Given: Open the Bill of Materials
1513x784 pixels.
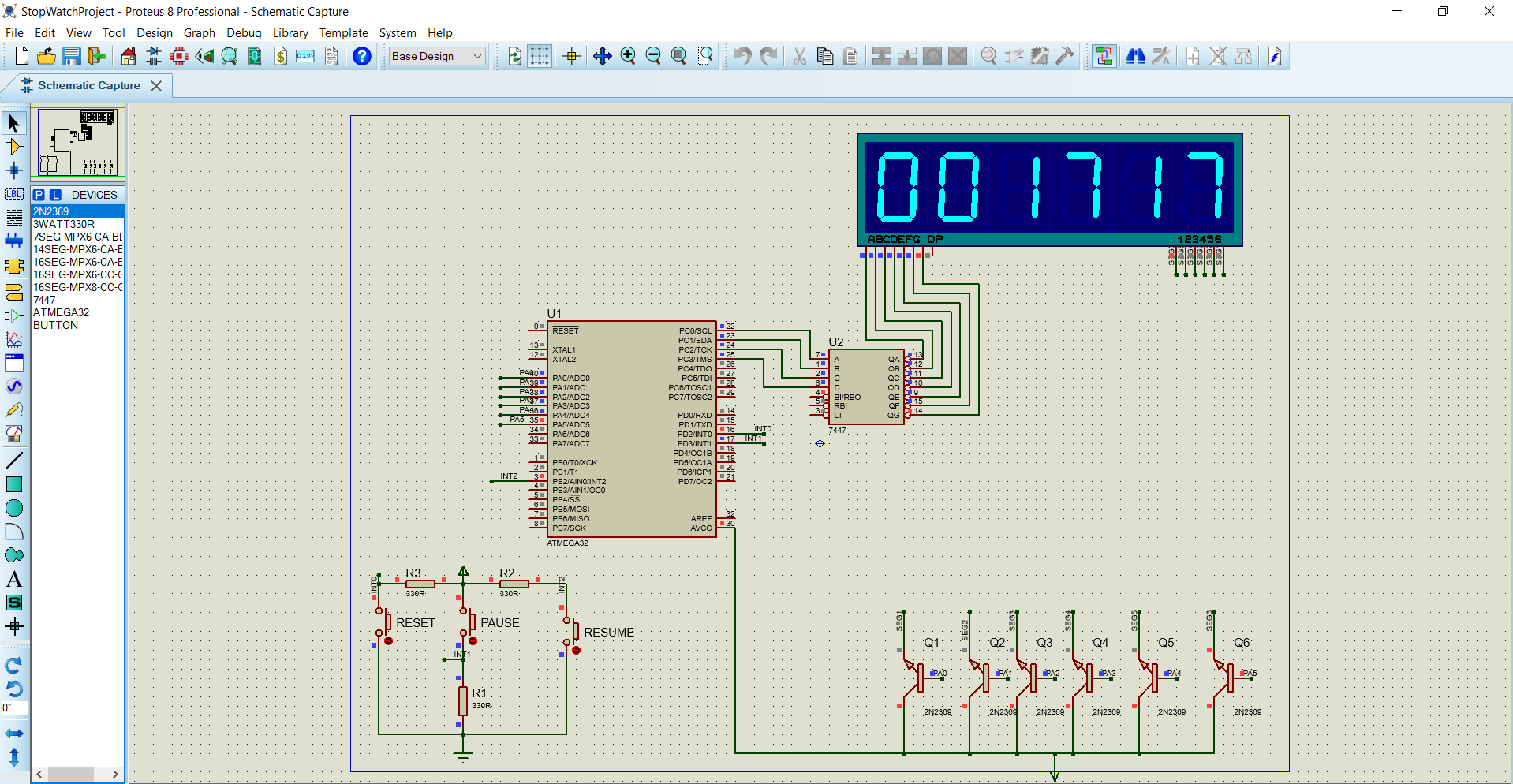Looking at the screenshot, I should click(x=281, y=56).
